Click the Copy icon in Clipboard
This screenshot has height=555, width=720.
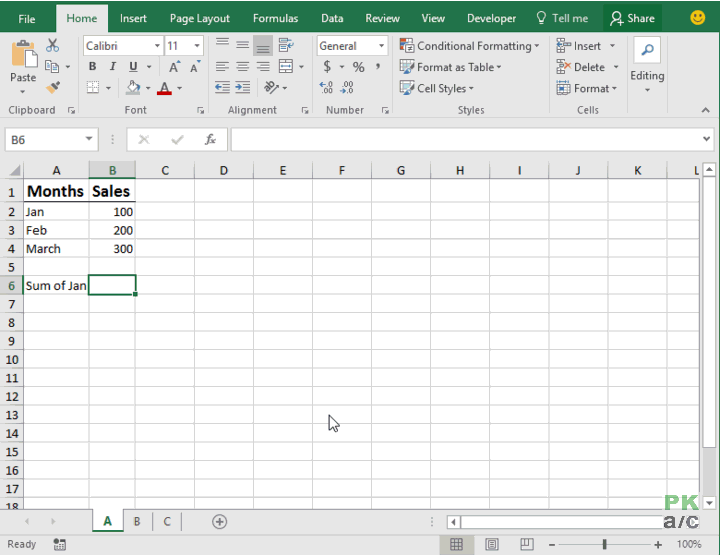point(51,67)
